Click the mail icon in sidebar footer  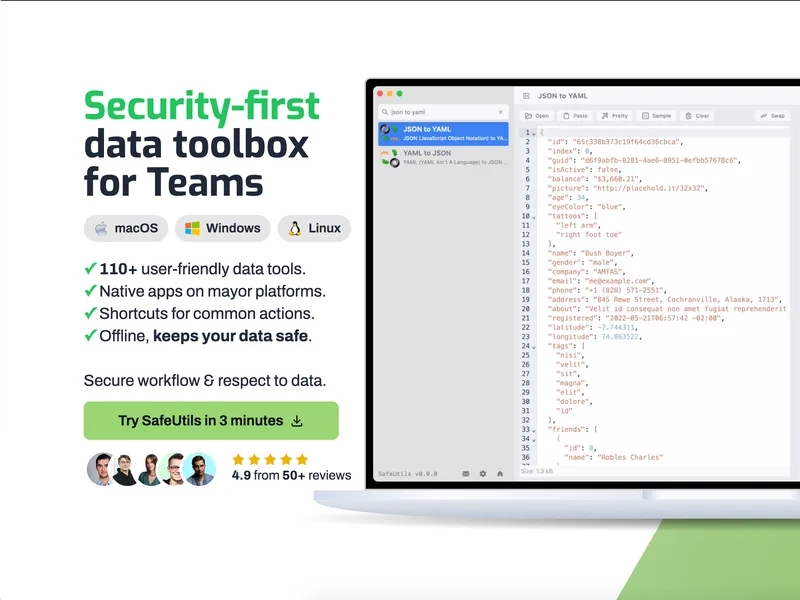point(466,473)
